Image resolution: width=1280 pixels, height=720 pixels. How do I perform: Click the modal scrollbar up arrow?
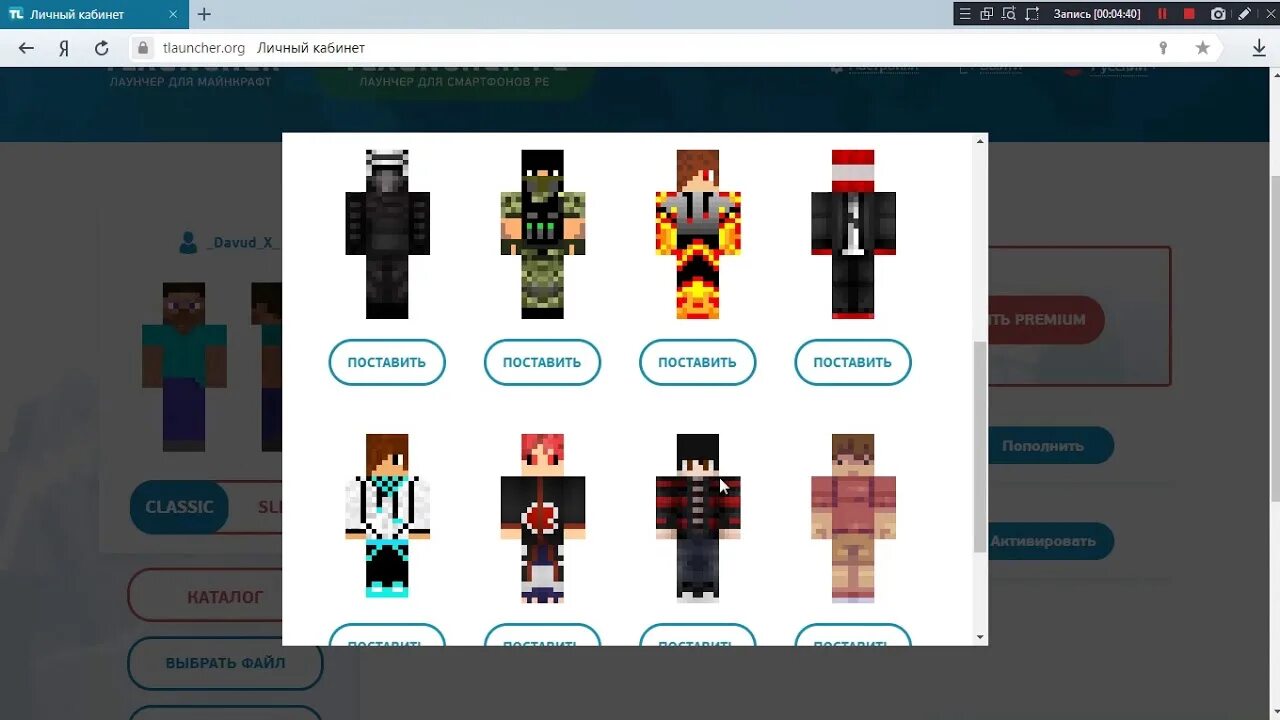pos(980,141)
